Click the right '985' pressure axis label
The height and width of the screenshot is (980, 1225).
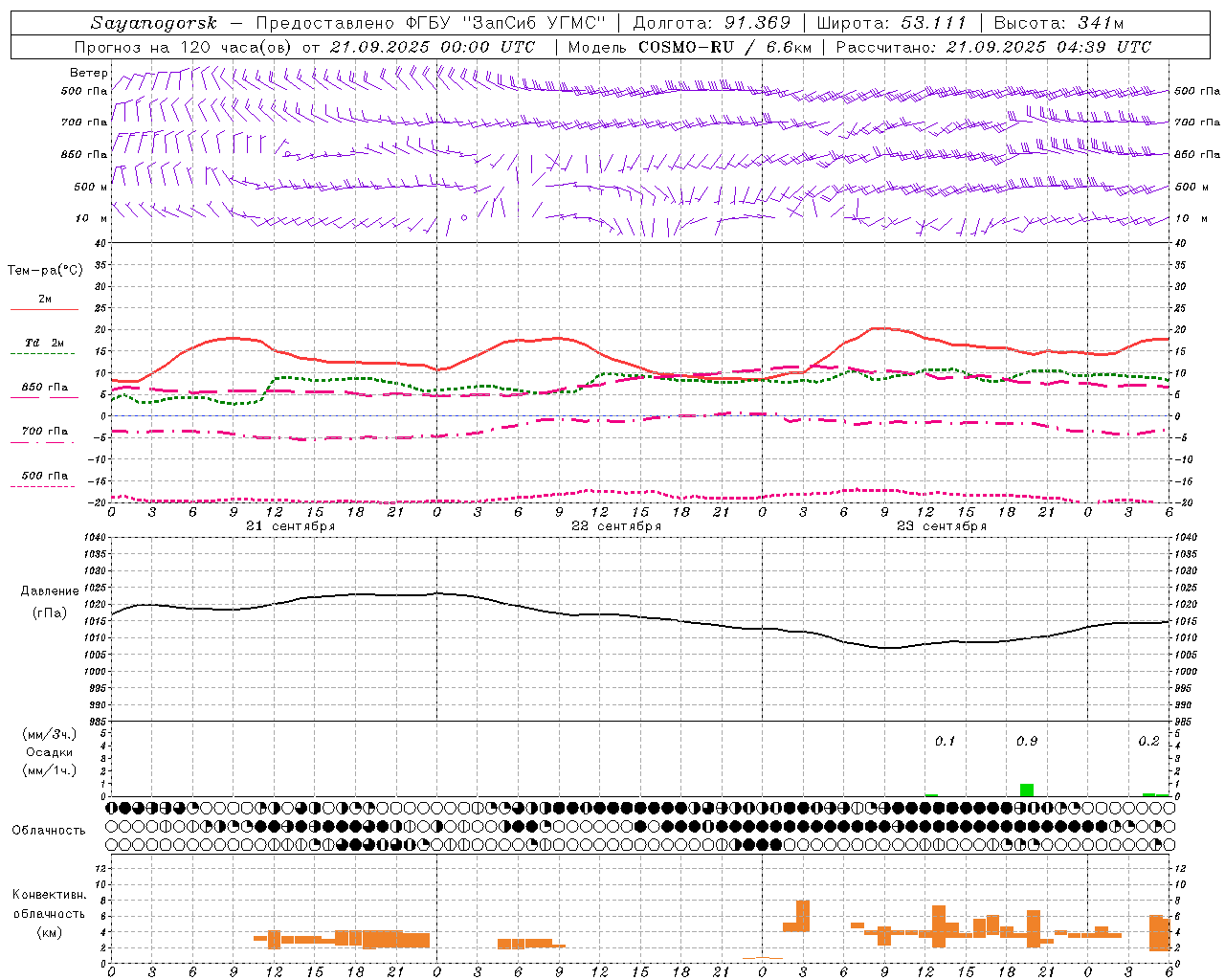tap(1185, 722)
